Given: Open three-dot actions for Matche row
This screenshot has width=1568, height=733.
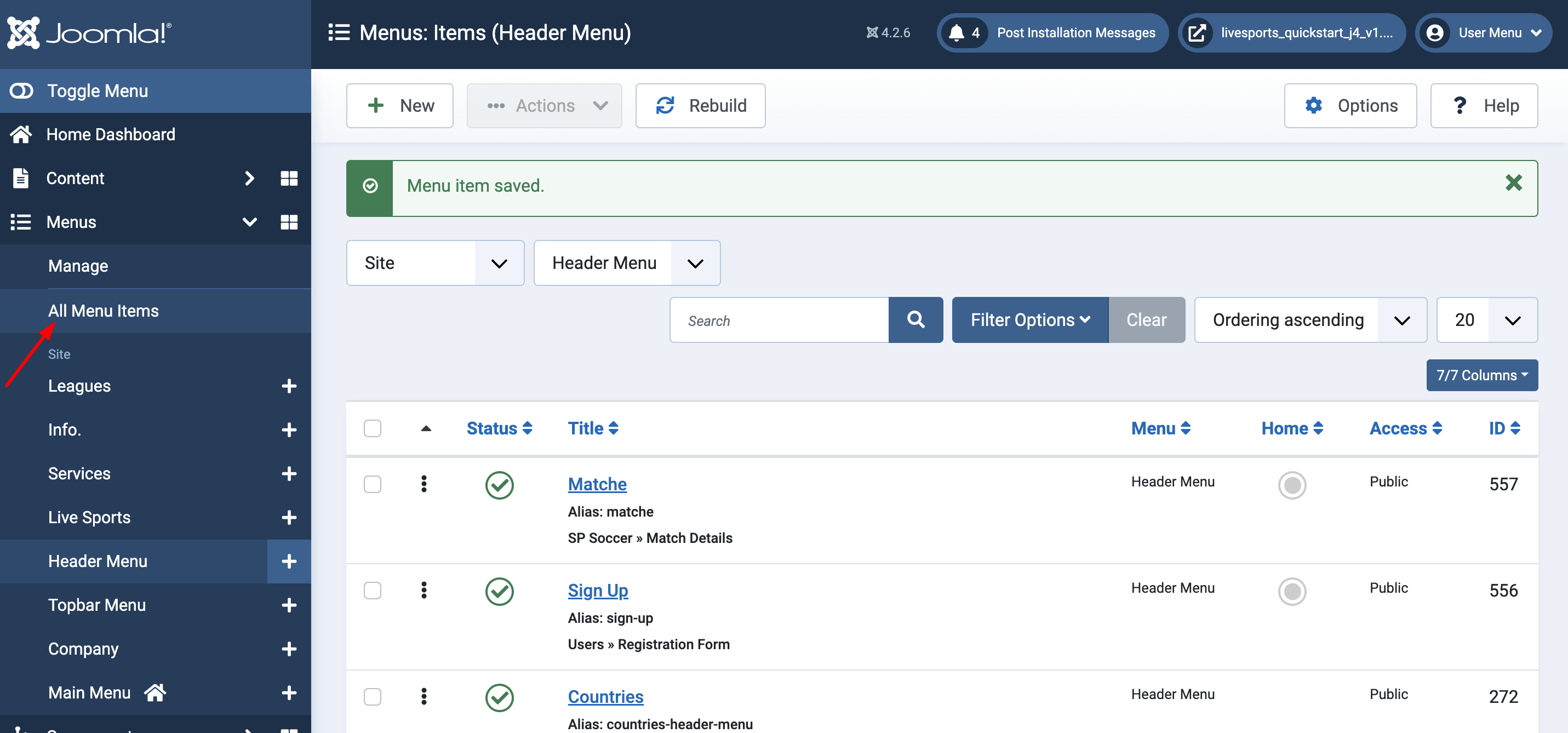Looking at the screenshot, I should (424, 484).
